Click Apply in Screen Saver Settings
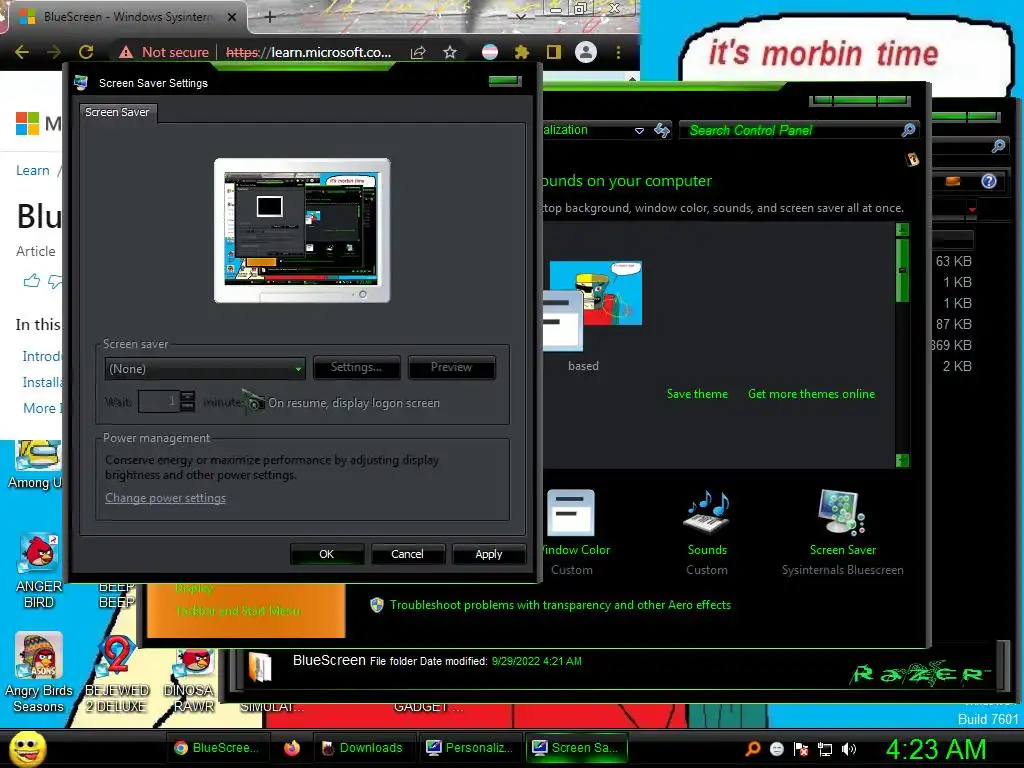 488,554
